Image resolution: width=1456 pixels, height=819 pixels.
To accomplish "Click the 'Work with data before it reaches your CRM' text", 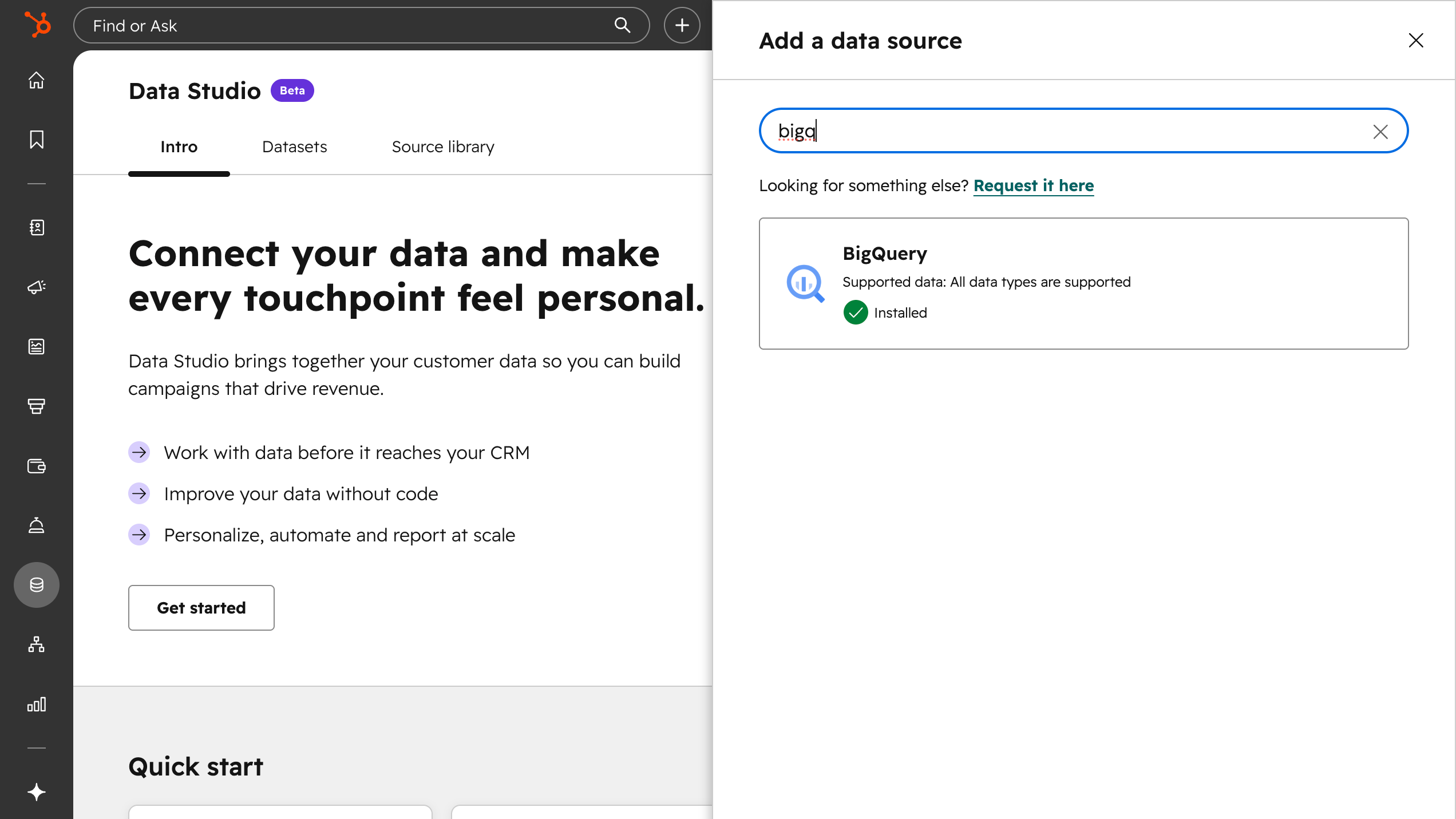I will pos(347,453).
